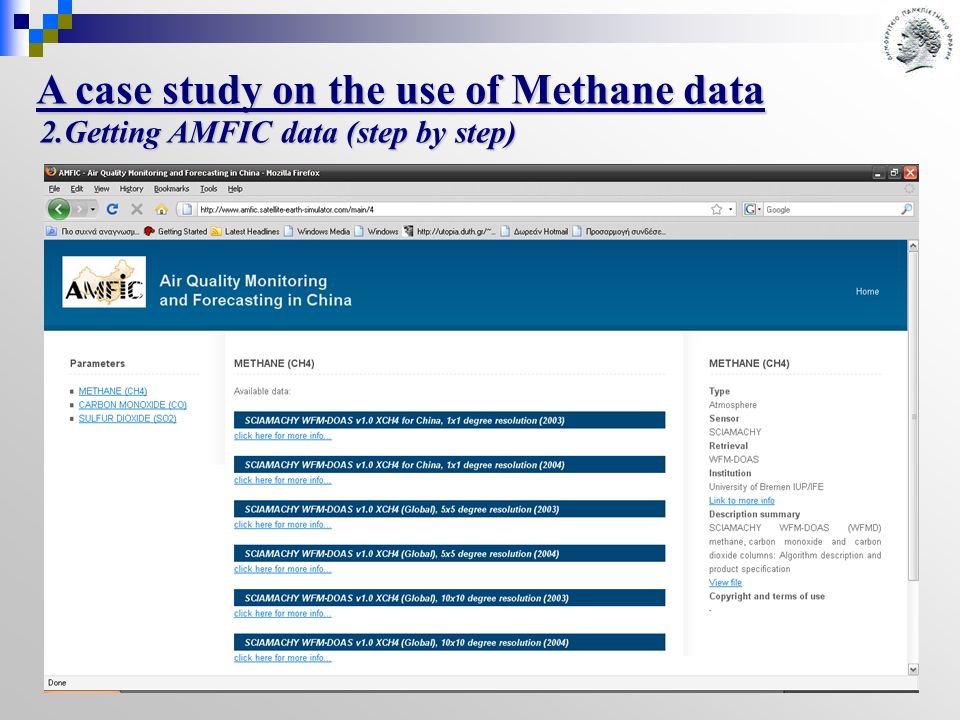Click more info under Global 10x10 (2003)
Screen dimensions: 960x720
tap(282, 613)
